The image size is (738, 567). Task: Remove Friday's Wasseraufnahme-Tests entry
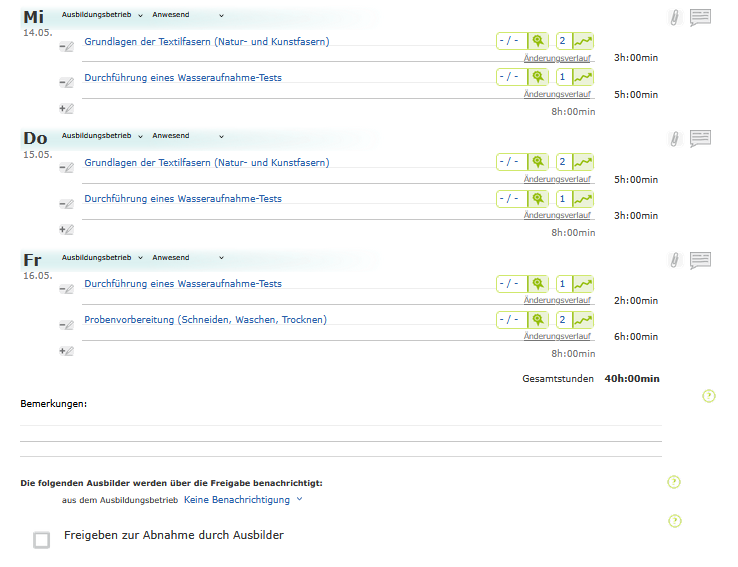[66, 289]
